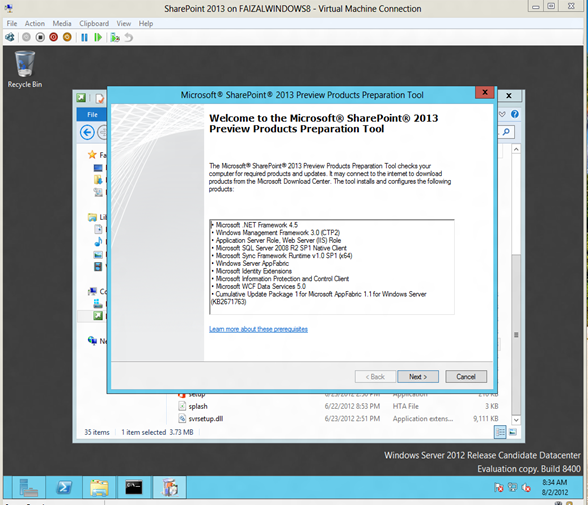Screen dimensions: 588x505
Task: Click the Preparation Tool taskbar icon
Action: click(170, 487)
